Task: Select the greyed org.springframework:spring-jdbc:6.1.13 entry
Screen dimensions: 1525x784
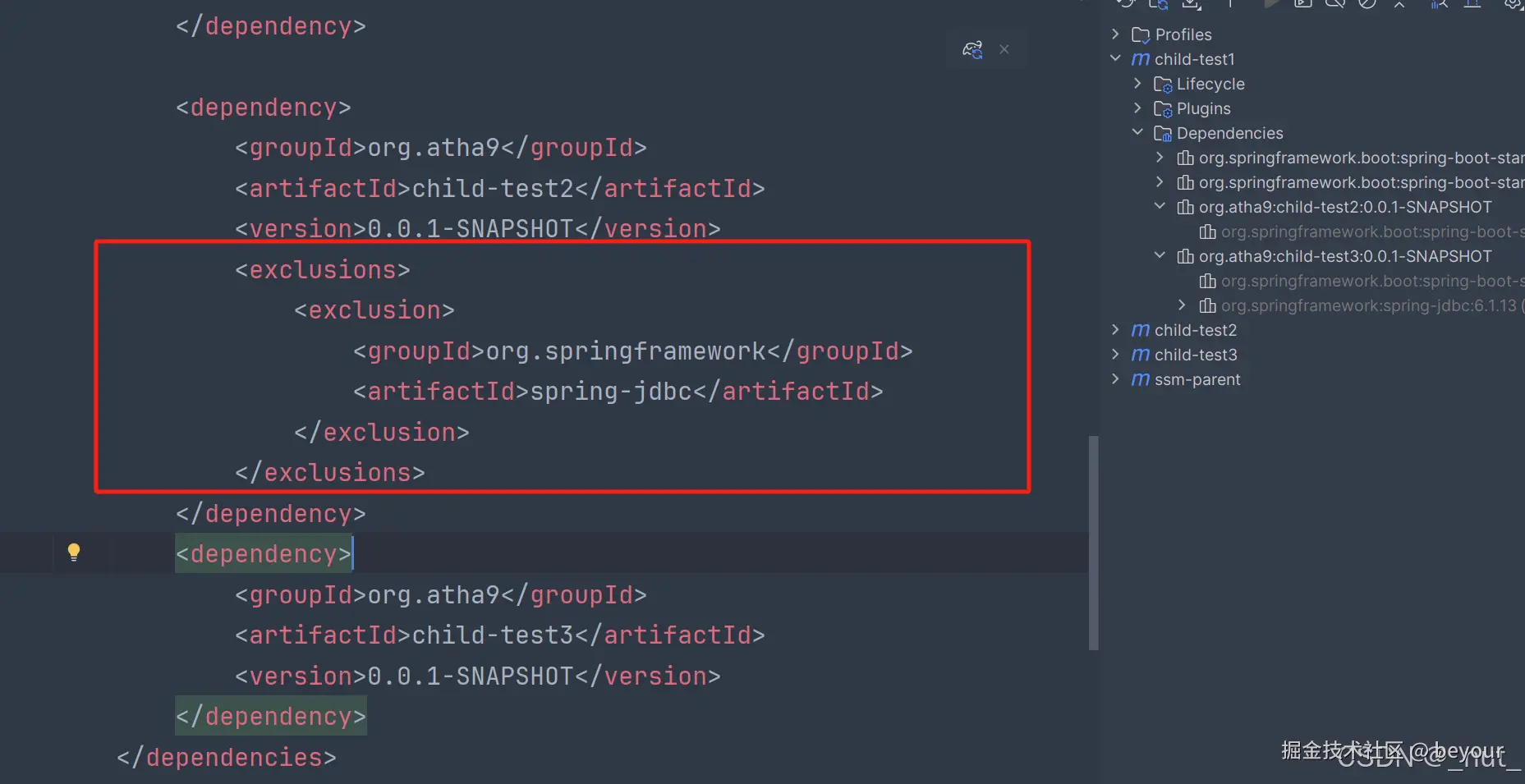Action: [x=1369, y=305]
